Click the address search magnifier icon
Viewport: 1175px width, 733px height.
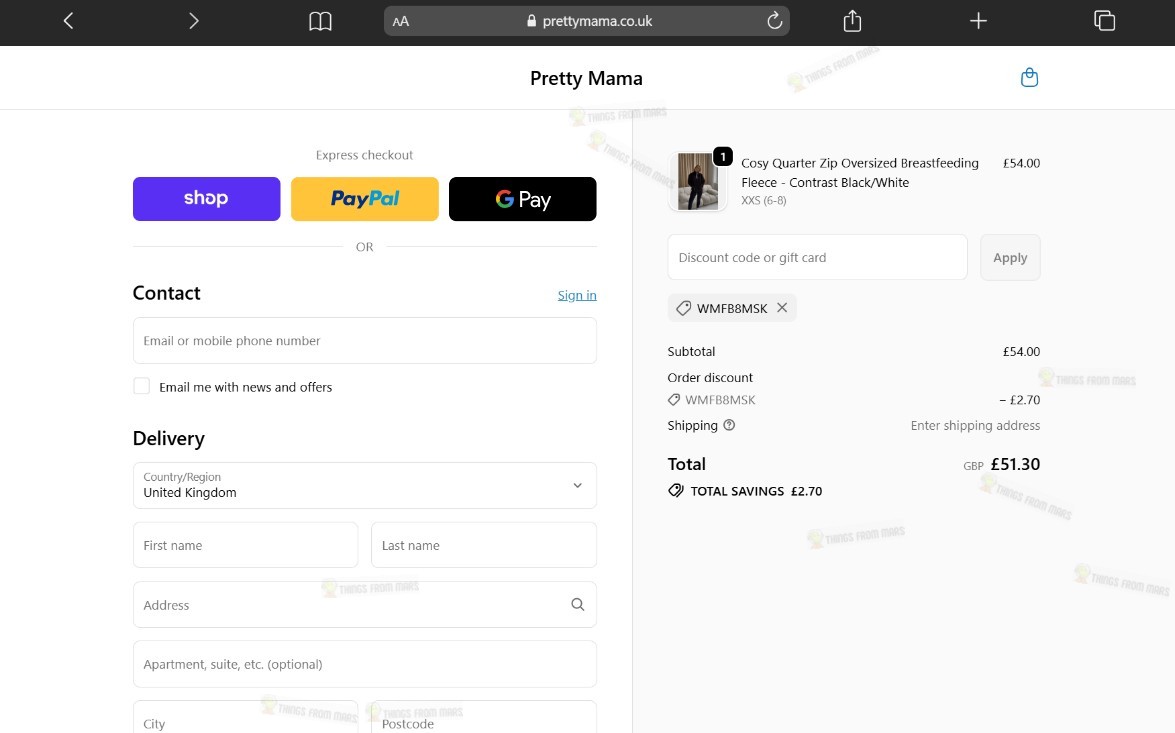click(577, 604)
